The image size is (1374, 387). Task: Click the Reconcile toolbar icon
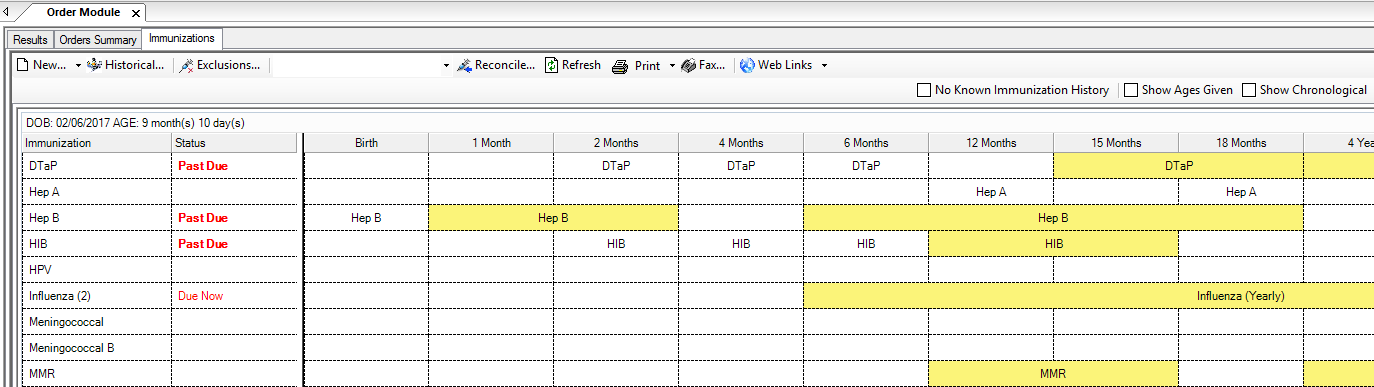point(465,66)
